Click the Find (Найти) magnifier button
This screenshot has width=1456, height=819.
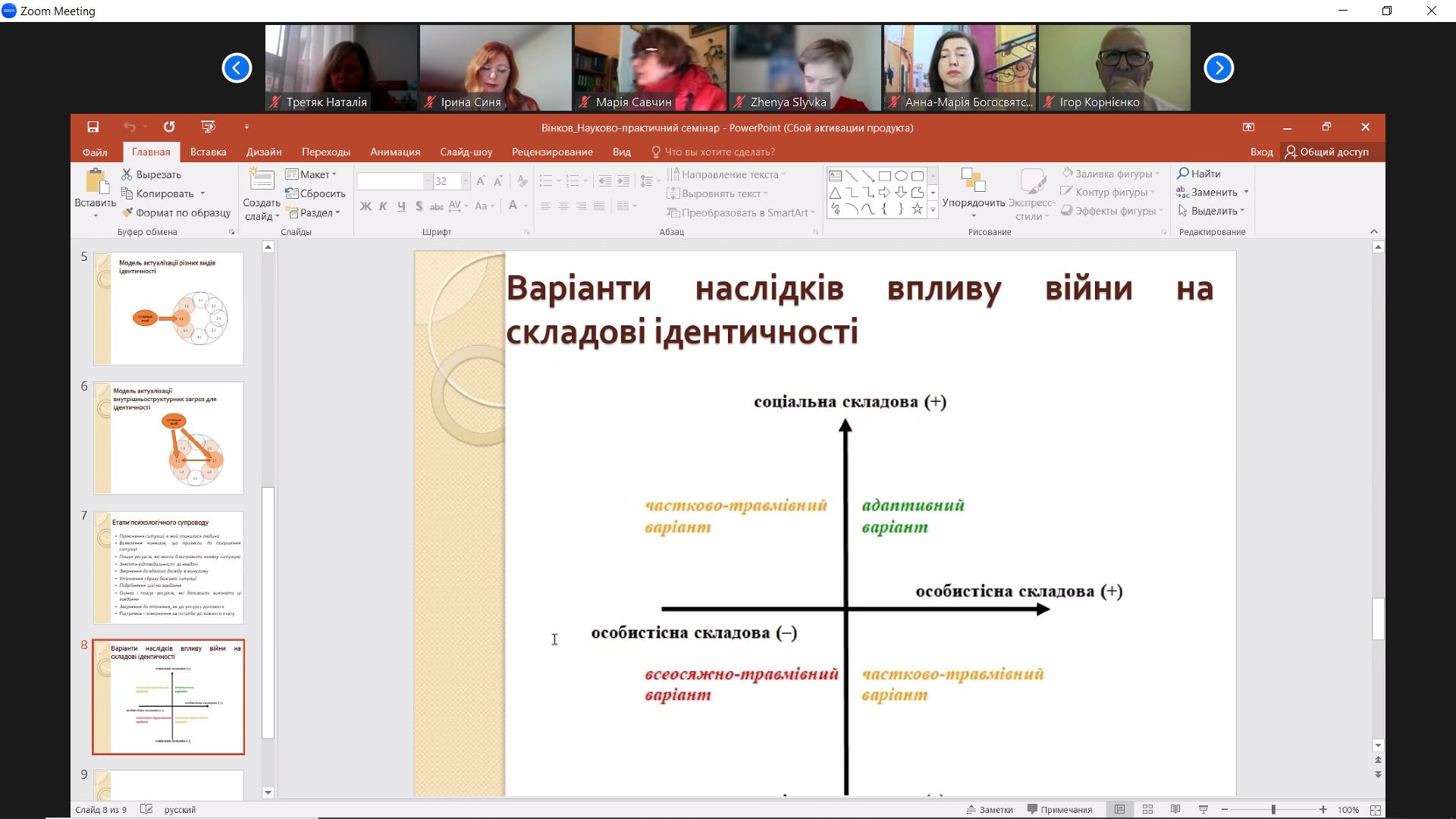1199,174
